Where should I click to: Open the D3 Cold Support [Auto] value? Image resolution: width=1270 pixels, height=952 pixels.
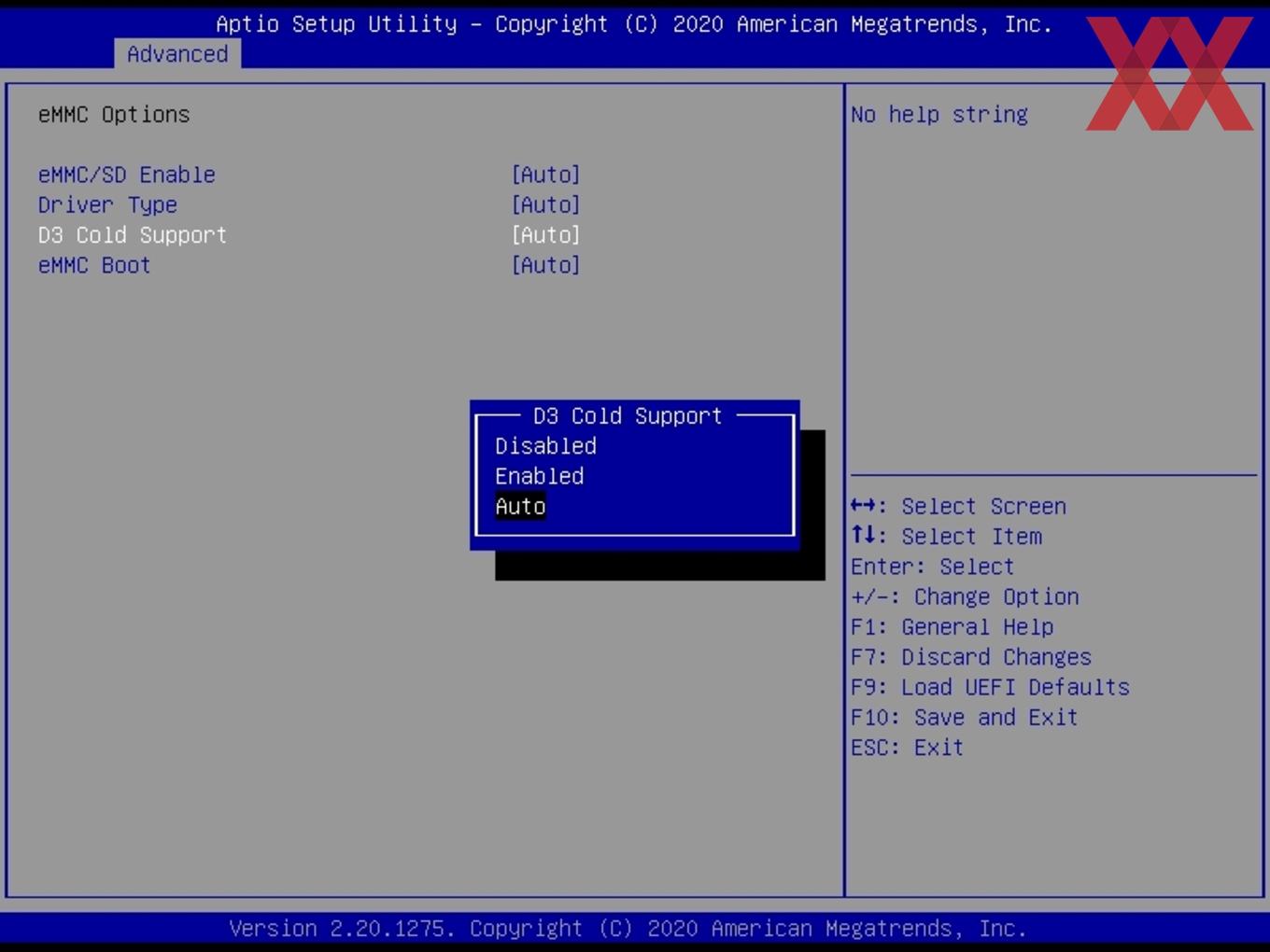[x=546, y=235]
